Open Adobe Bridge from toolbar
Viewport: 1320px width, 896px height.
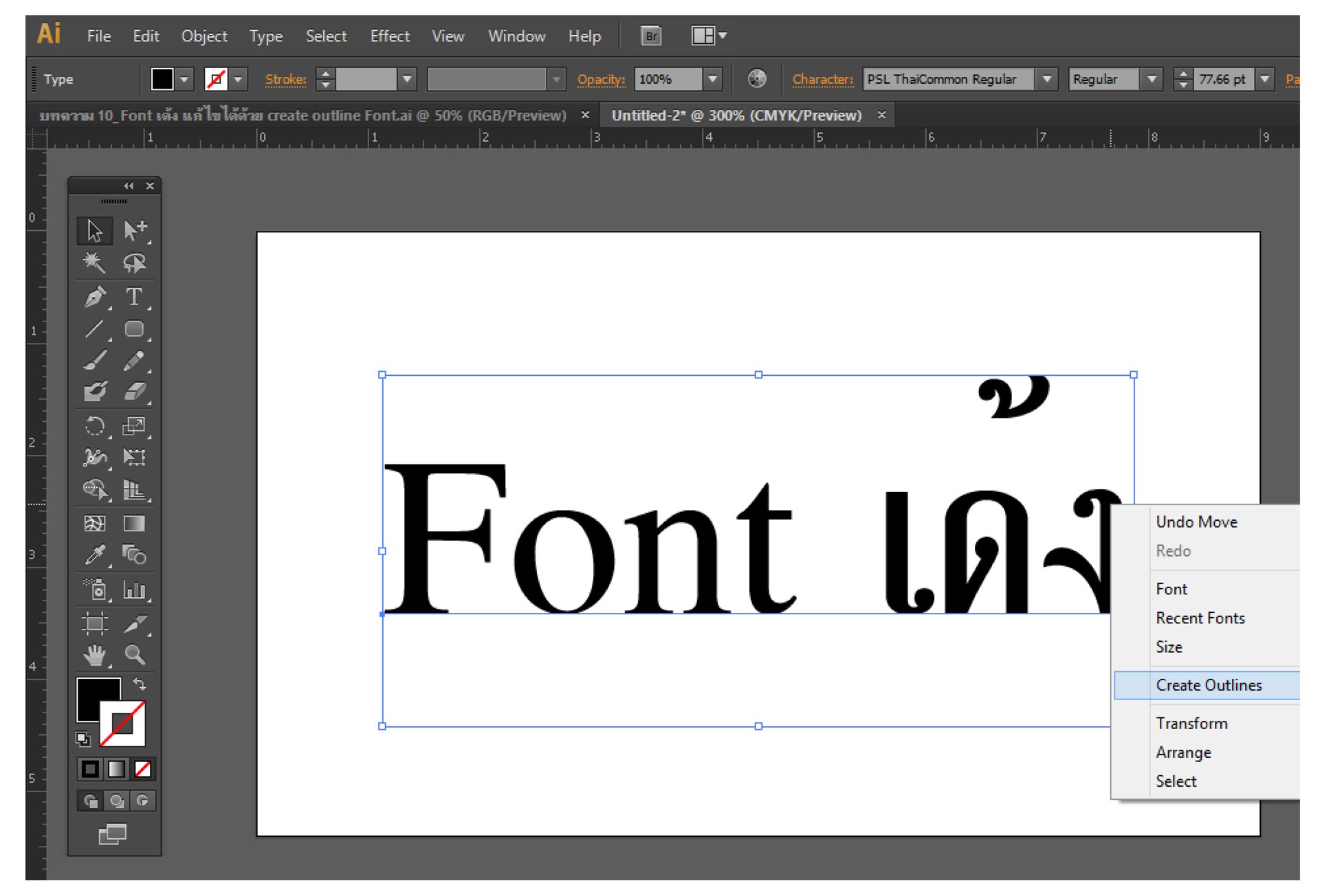pos(650,36)
